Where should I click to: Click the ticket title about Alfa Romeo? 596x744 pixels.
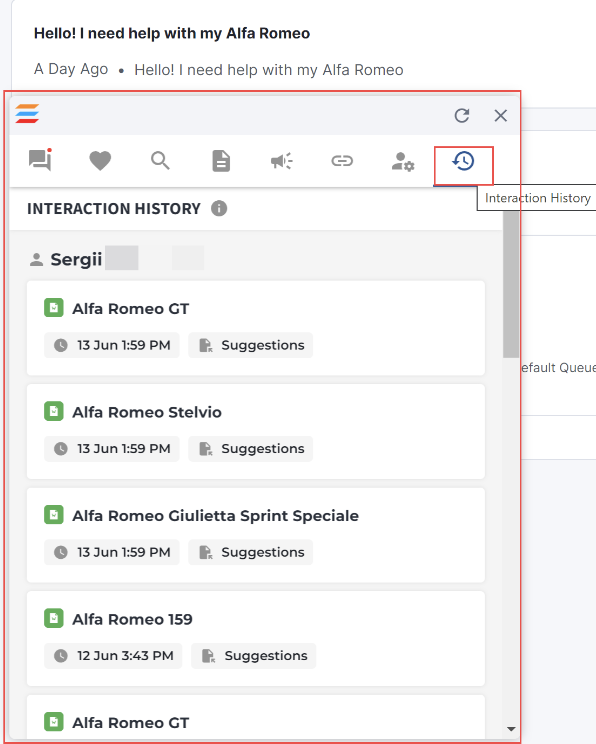(172, 33)
